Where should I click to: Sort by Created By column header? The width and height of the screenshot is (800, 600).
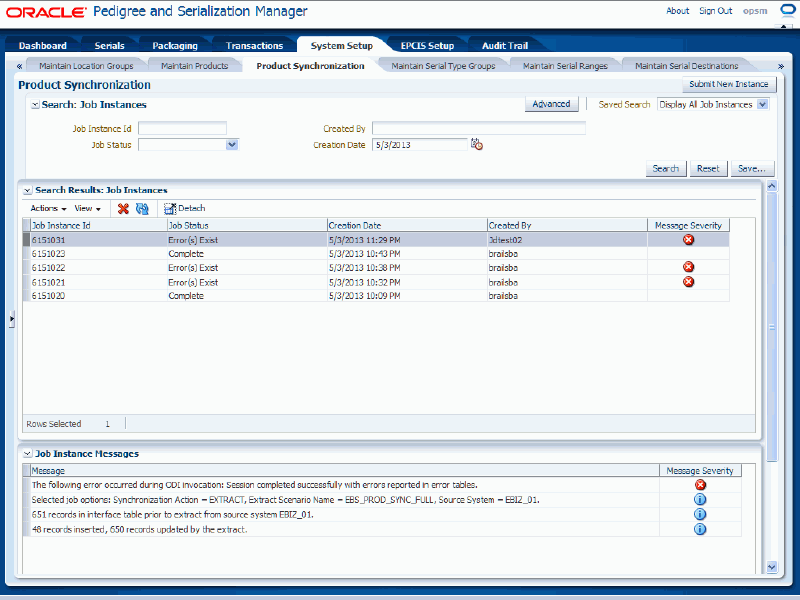pyautogui.click(x=567, y=226)
